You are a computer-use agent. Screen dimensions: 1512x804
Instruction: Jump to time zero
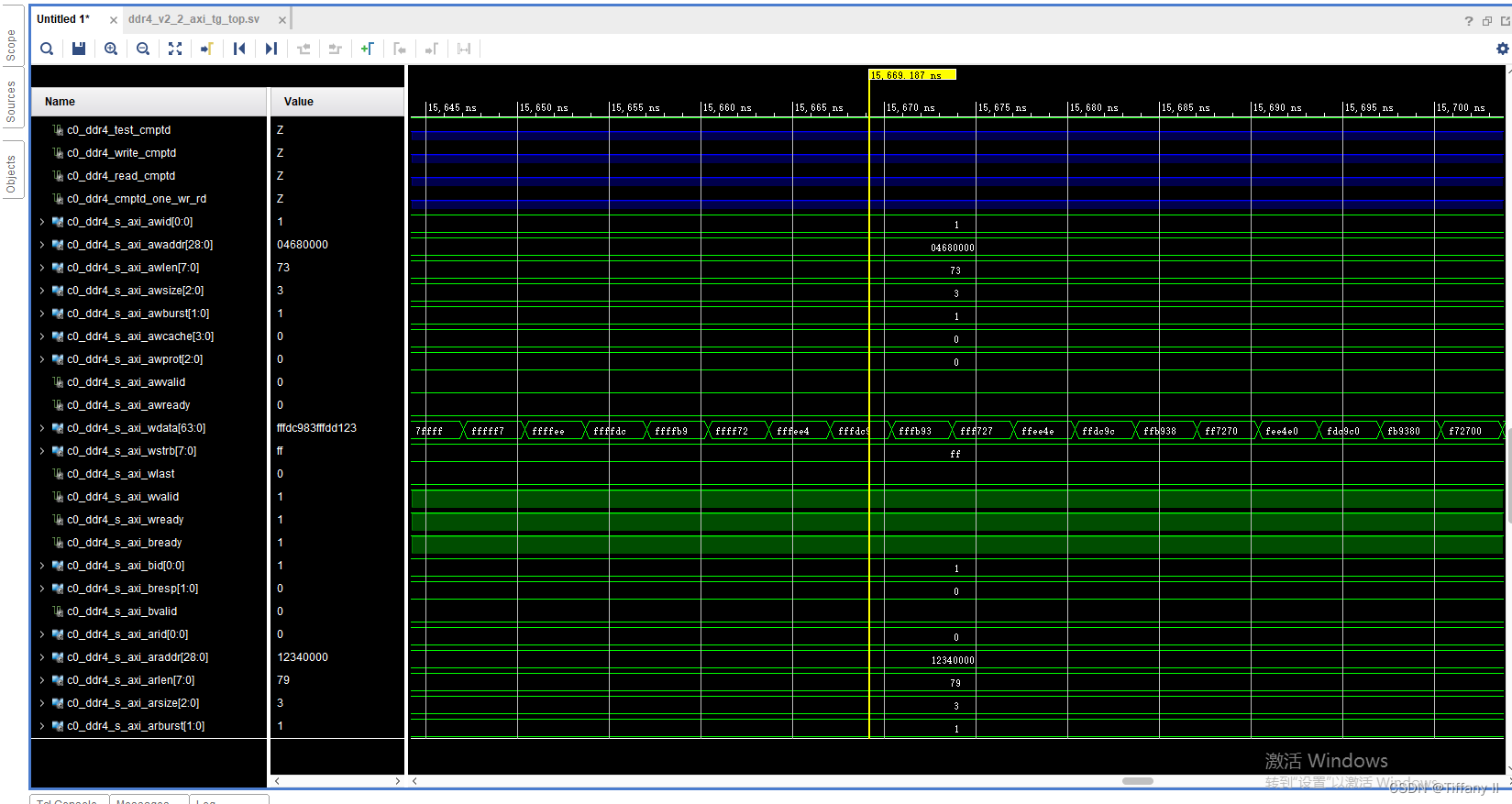coord(239,49)
